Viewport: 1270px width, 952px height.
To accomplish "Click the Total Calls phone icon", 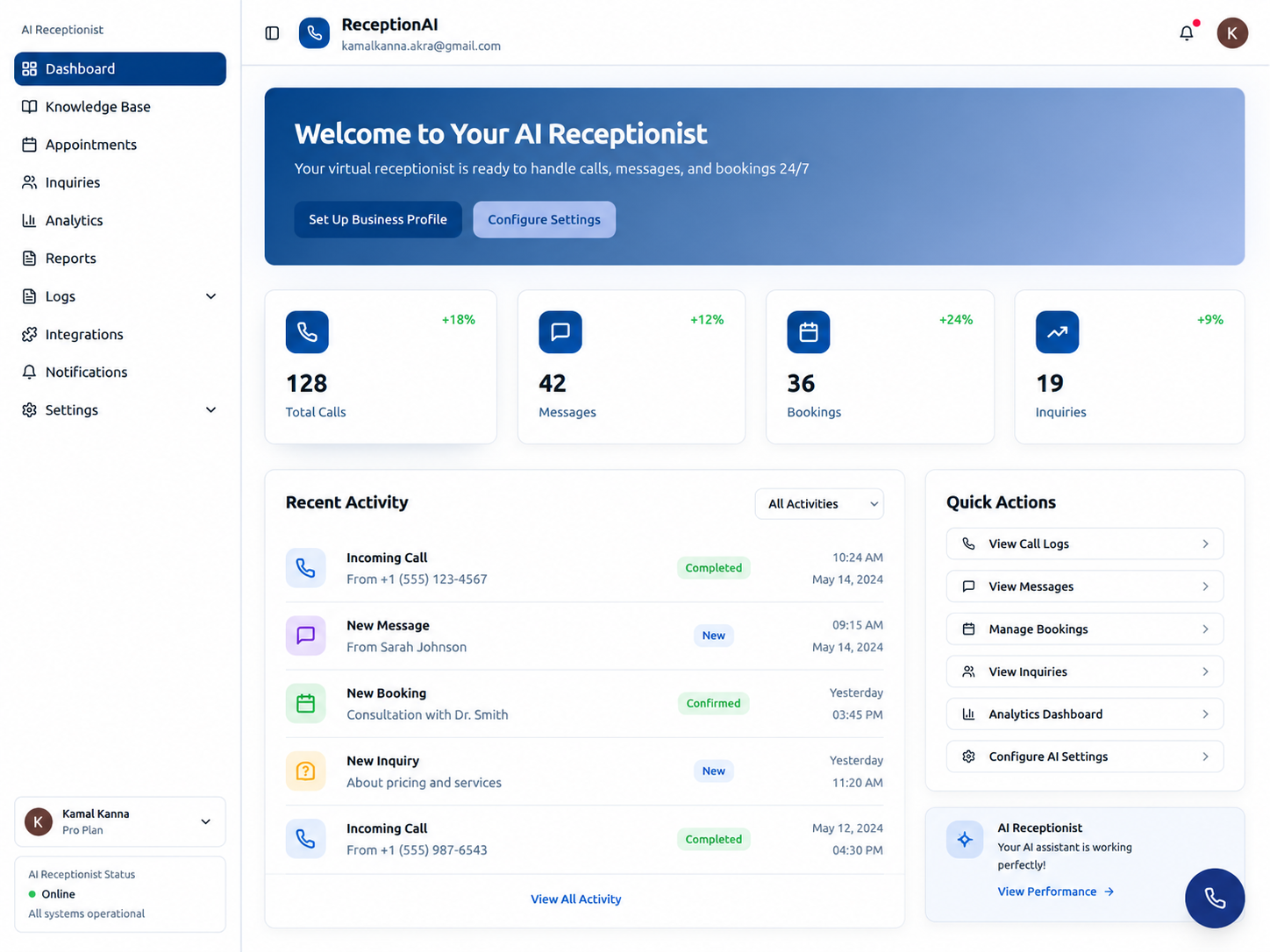I will 307,332.
